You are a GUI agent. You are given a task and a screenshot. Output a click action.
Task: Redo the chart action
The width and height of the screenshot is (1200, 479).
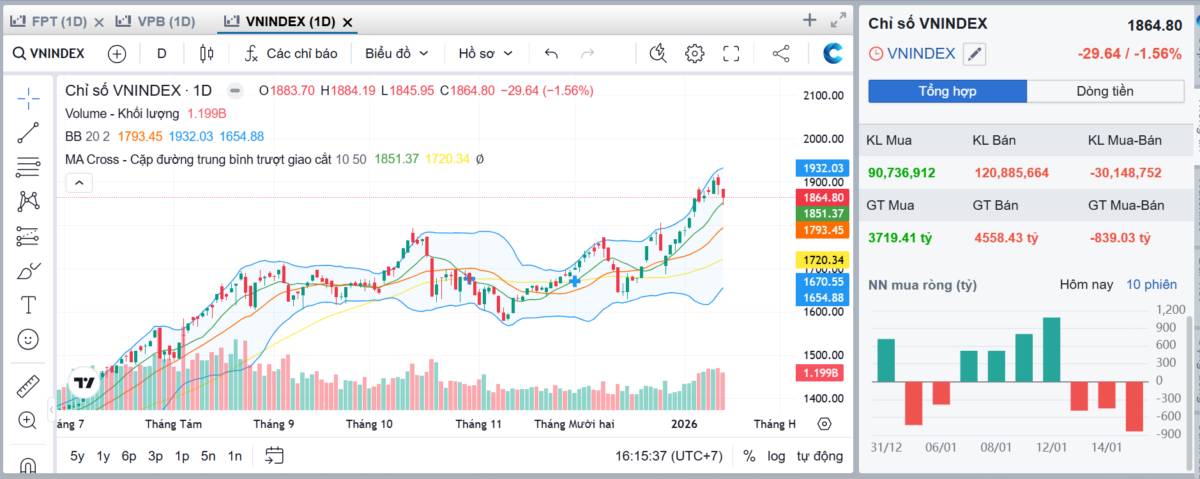pos(588,54)
